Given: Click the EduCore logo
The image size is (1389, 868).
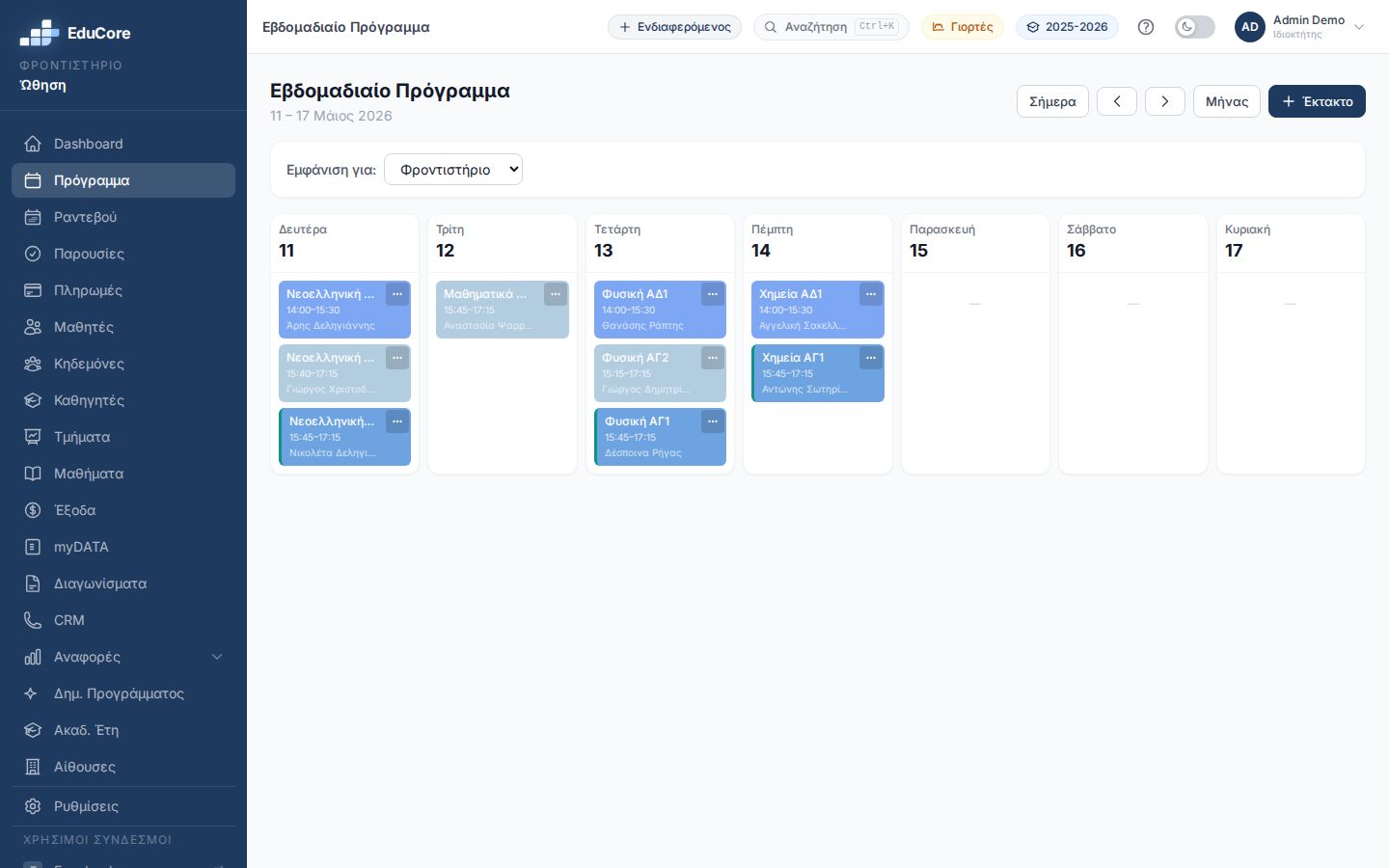Looking at the screenshot, I should coord(75,33).
